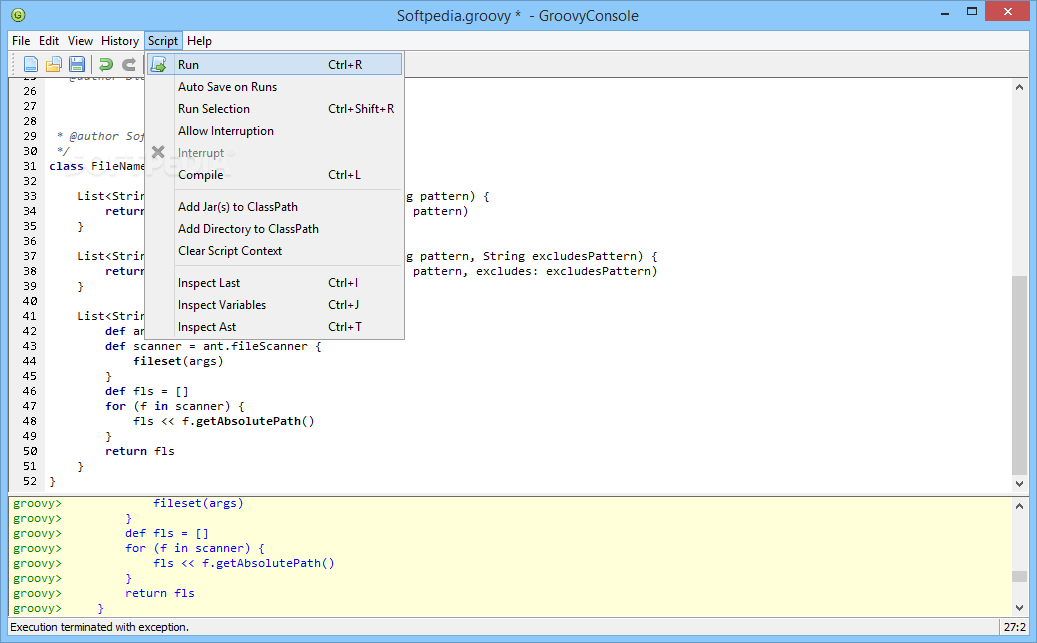
Task: Click the Interrupt X icon in menu
Action: click(158, 153)
